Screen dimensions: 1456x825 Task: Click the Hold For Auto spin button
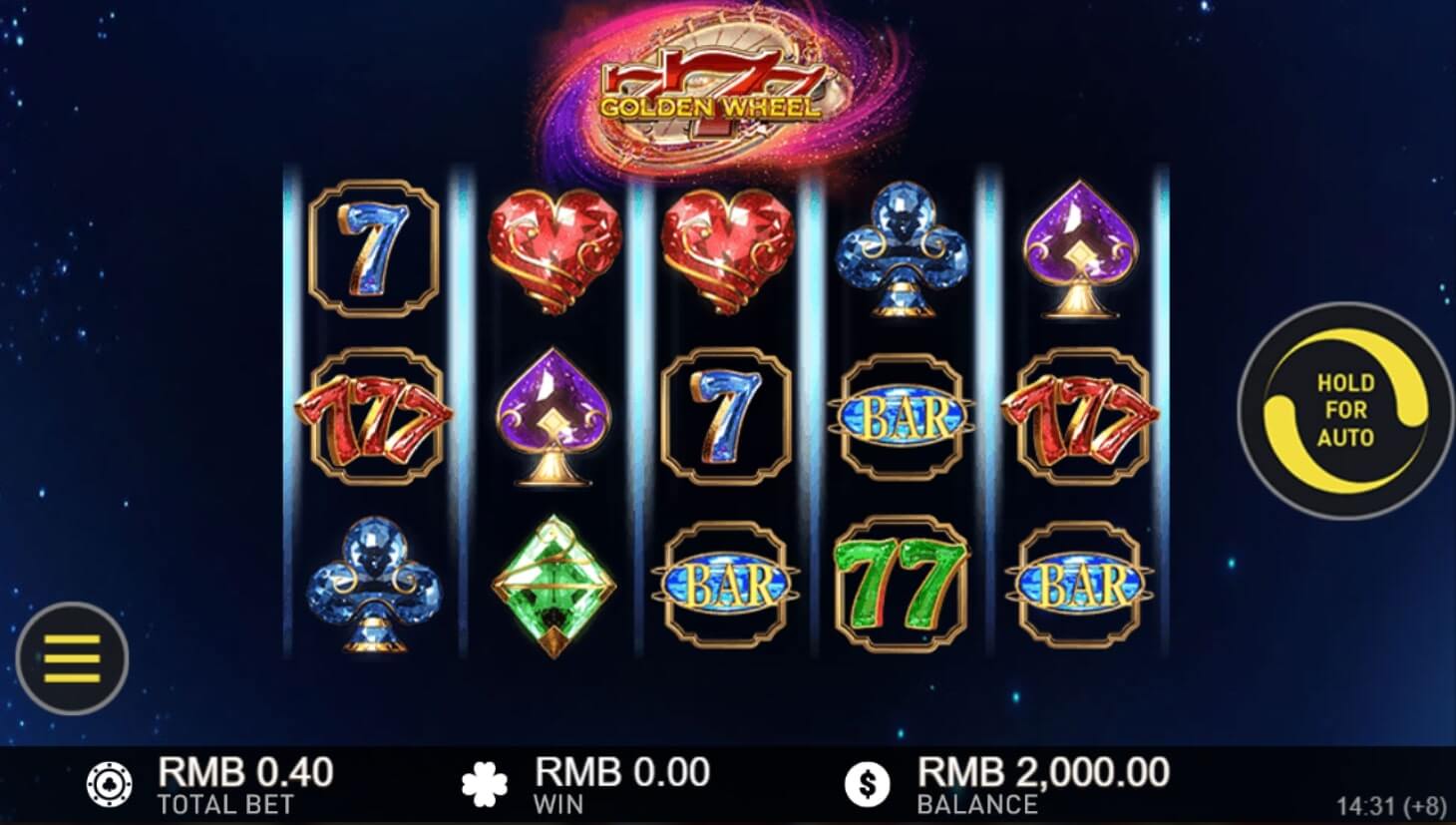point(1345,410)
